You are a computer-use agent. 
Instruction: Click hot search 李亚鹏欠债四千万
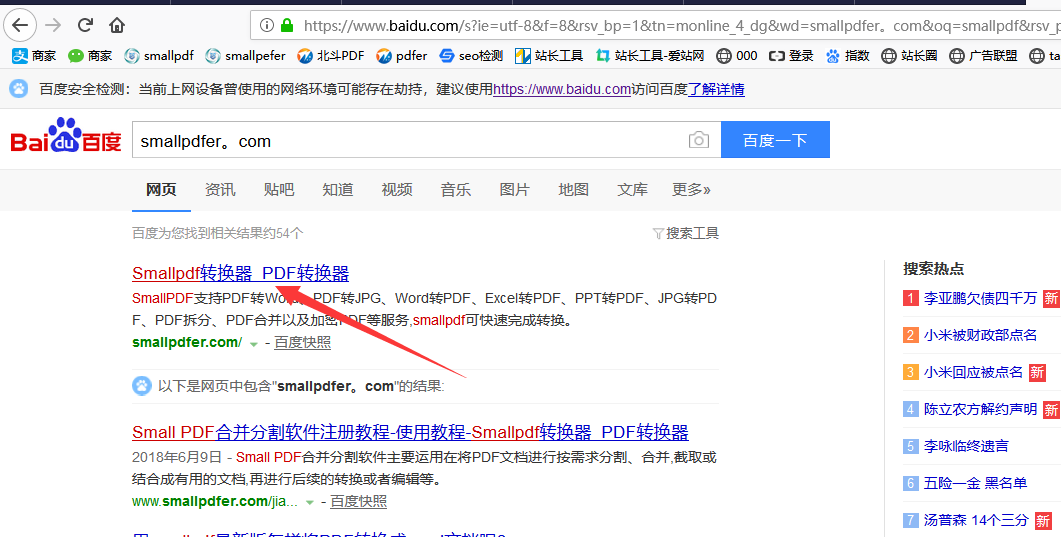(980, 298)
